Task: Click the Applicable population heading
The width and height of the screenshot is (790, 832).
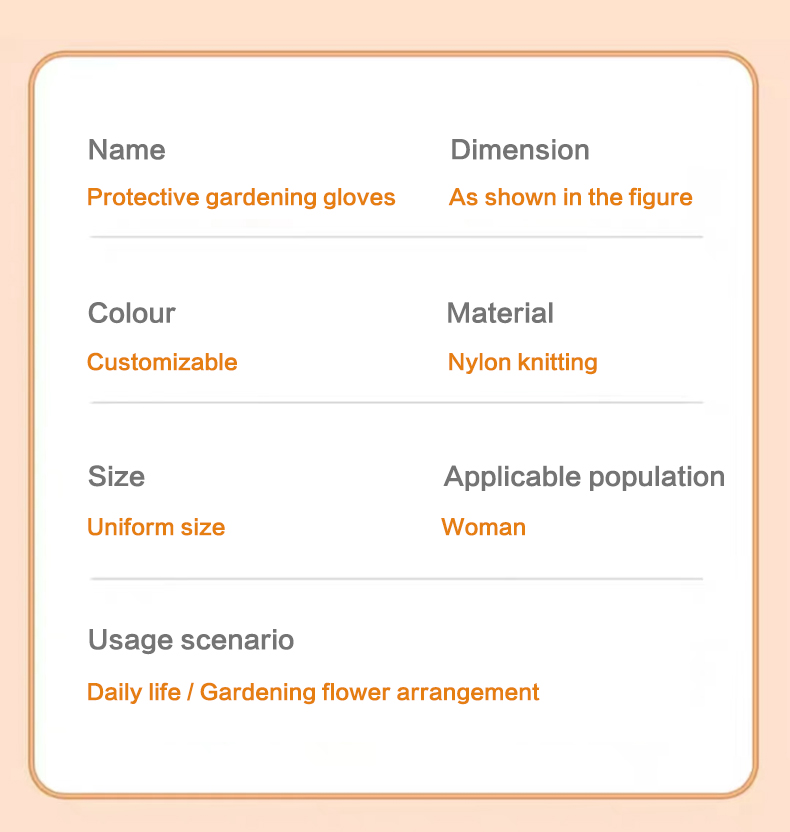Action: [585, 478]
